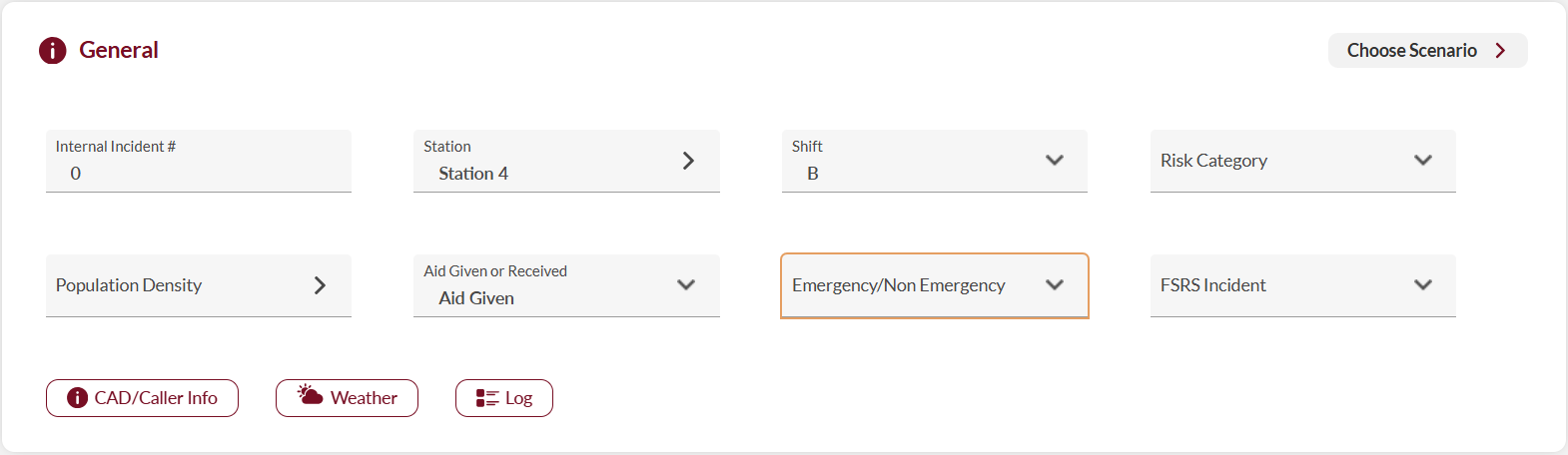Click the red General info icon
The height and width of the screenshot is (455, 1568).
pos(52,50)
